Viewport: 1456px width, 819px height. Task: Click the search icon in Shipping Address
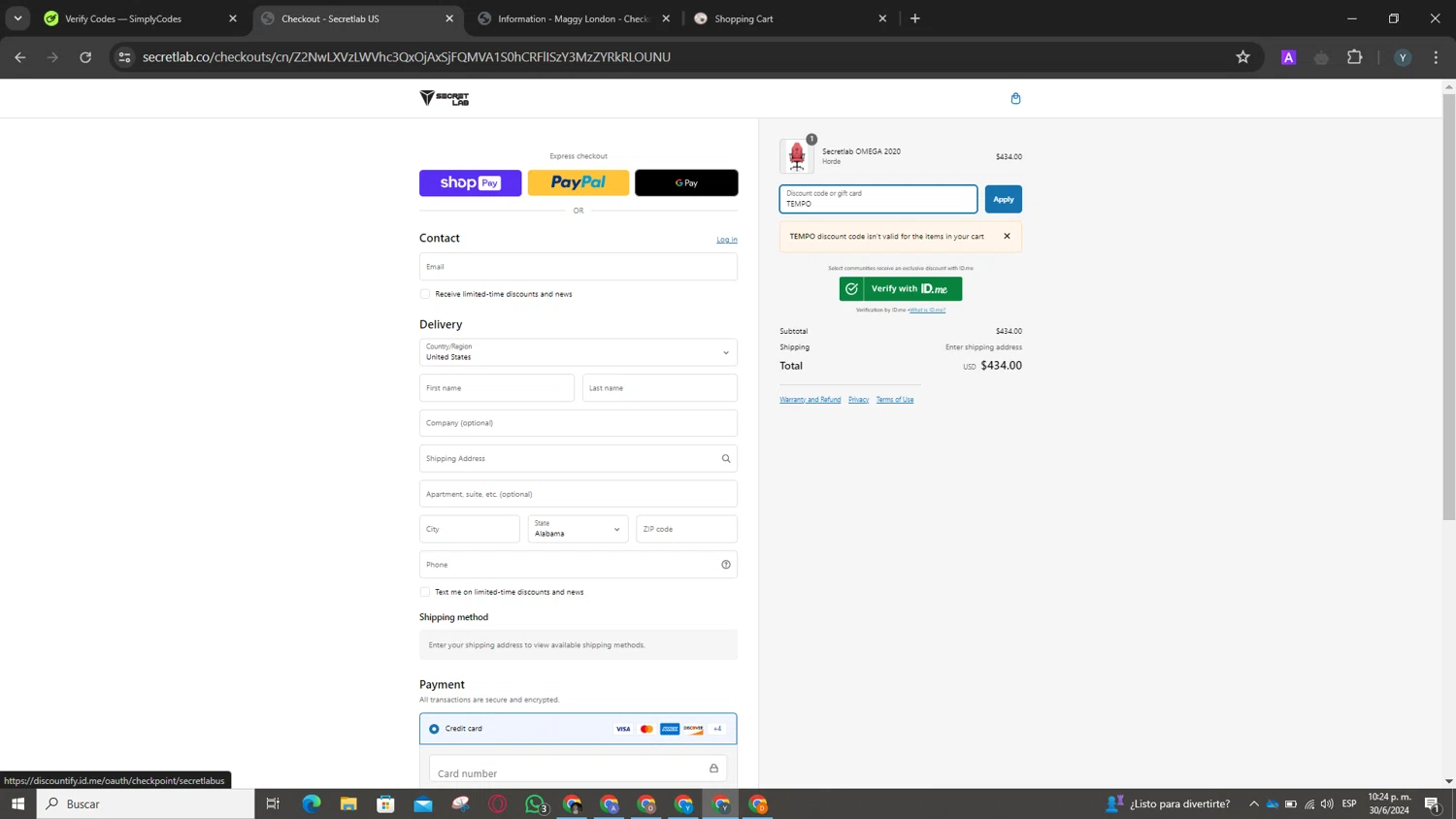726,458
